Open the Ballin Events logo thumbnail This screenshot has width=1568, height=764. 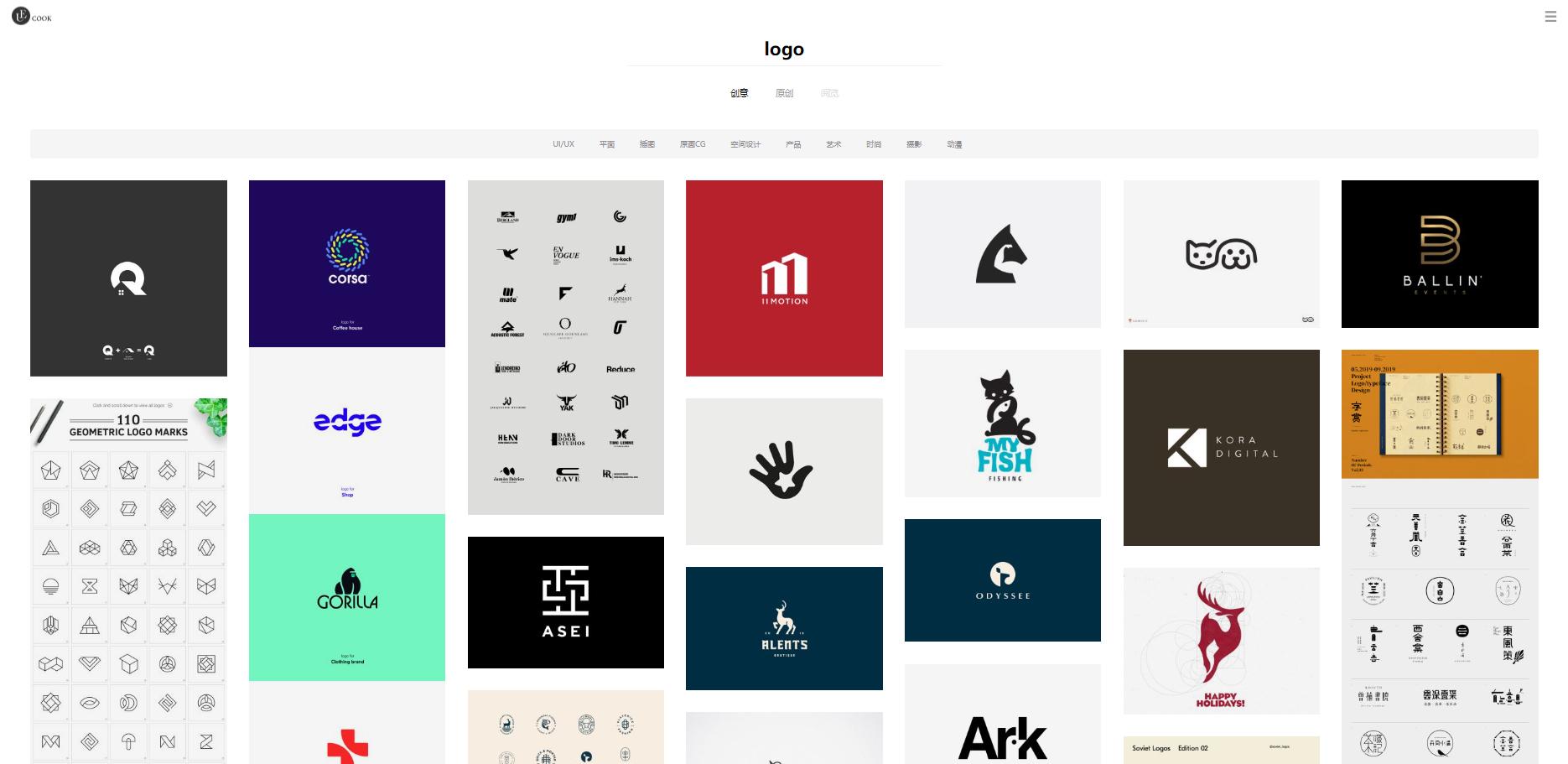tap(1440, 254)
